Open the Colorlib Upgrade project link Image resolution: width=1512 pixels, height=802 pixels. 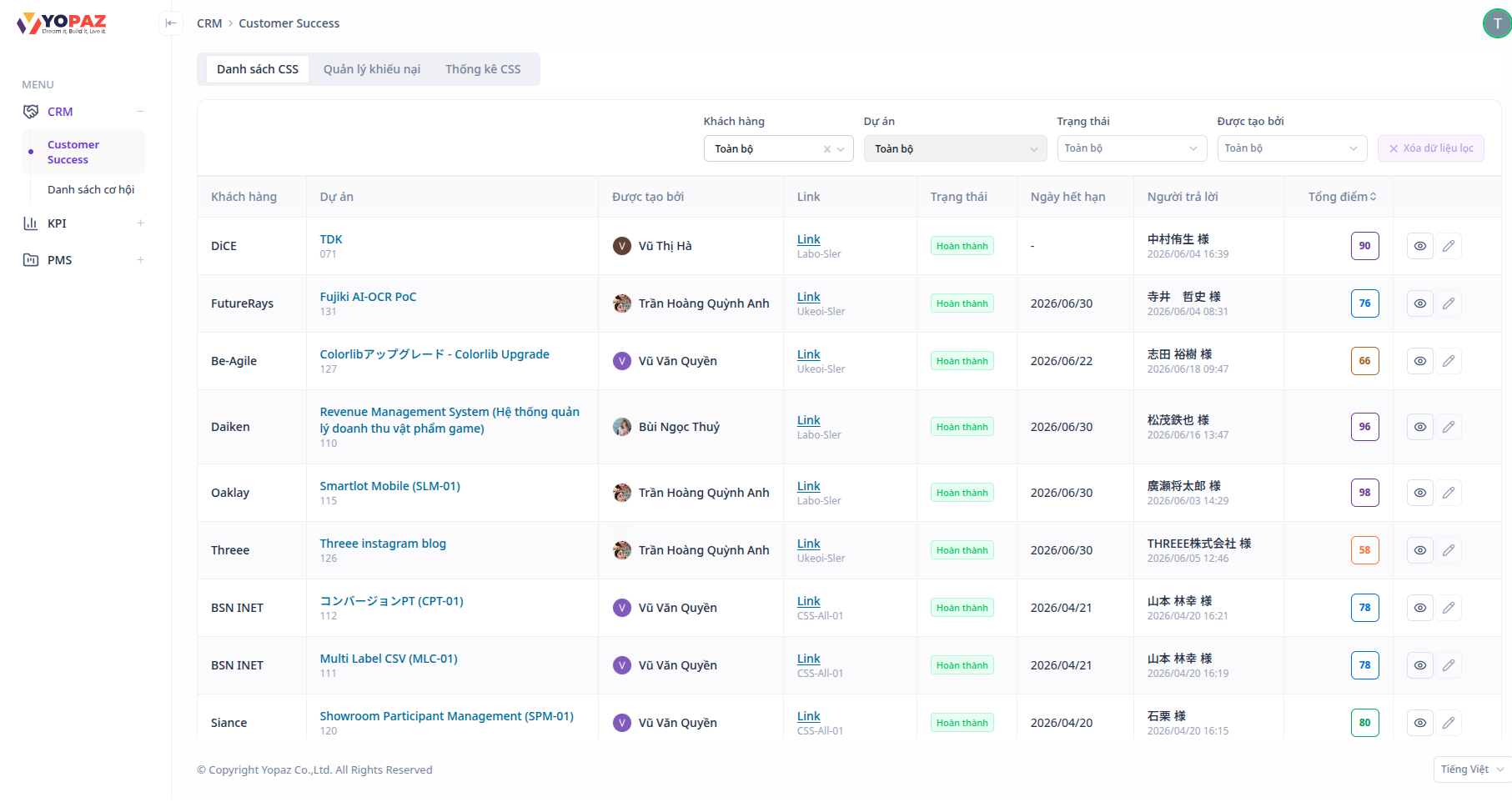pos(435,354)
